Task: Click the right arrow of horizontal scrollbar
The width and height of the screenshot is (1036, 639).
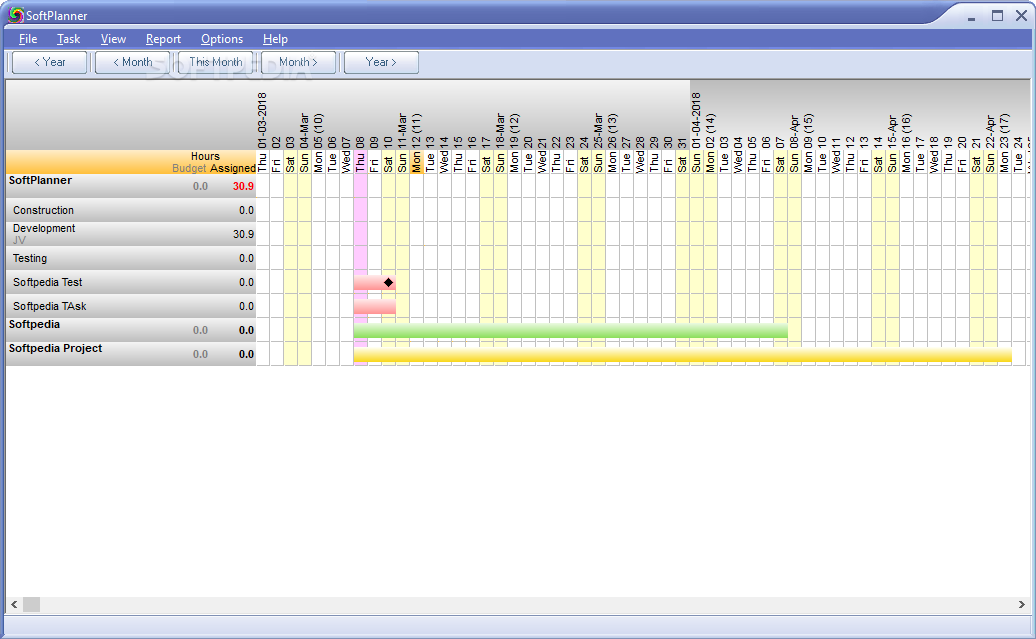Action: tap(1021, 604)
